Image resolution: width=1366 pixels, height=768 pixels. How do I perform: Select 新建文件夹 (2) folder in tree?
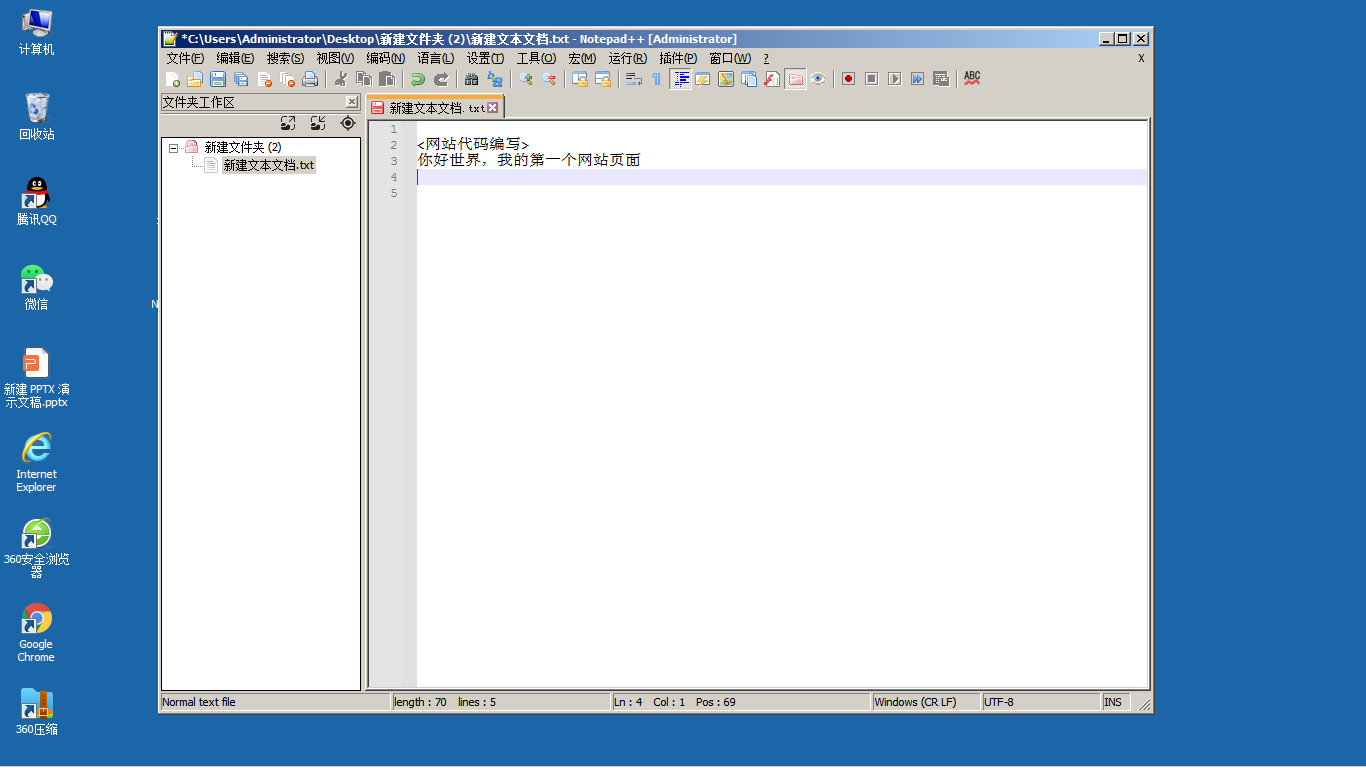(243, 147)
